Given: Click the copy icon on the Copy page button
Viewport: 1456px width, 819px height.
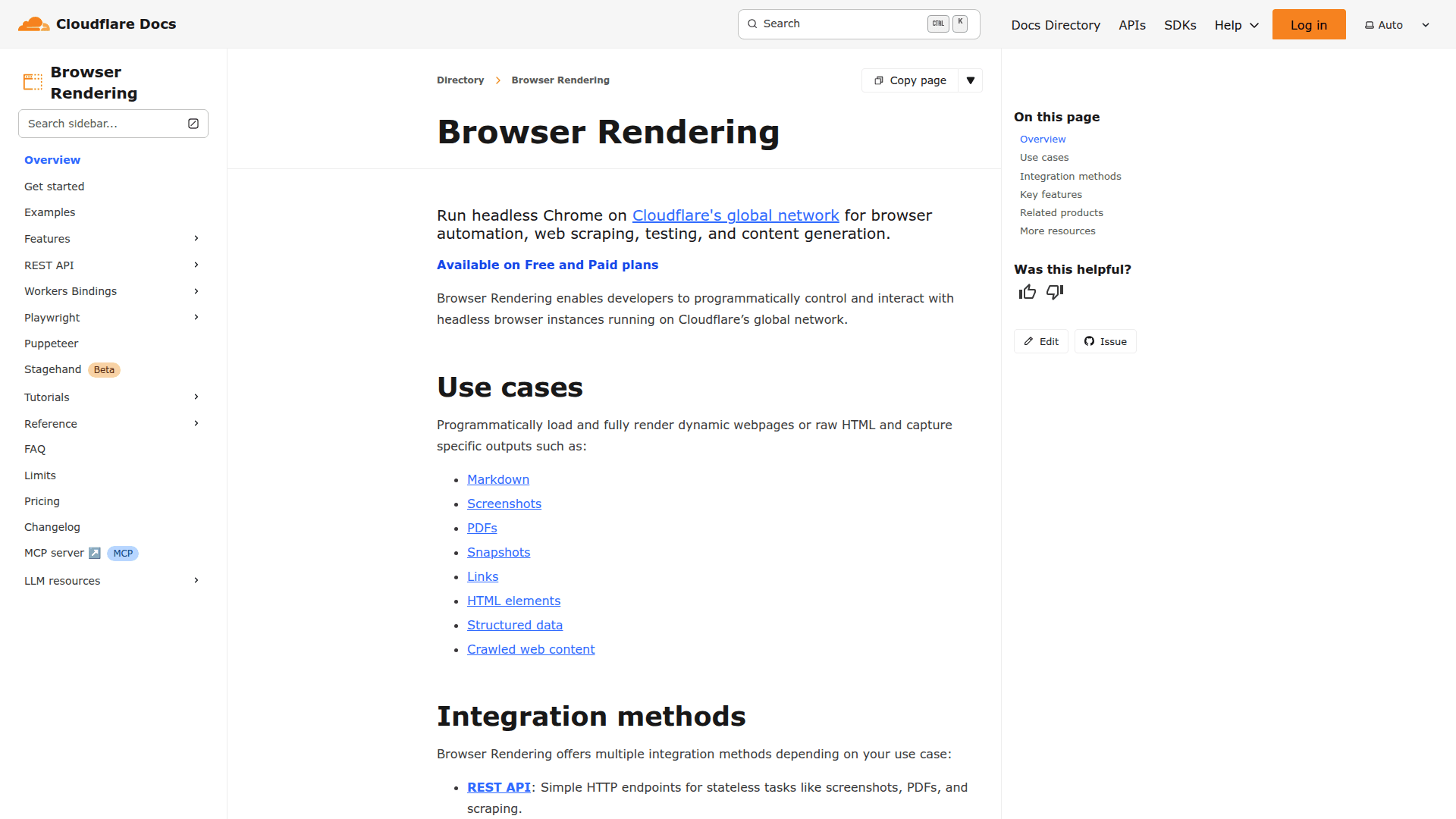Looking at the screenshot, I should coord(879,80).
